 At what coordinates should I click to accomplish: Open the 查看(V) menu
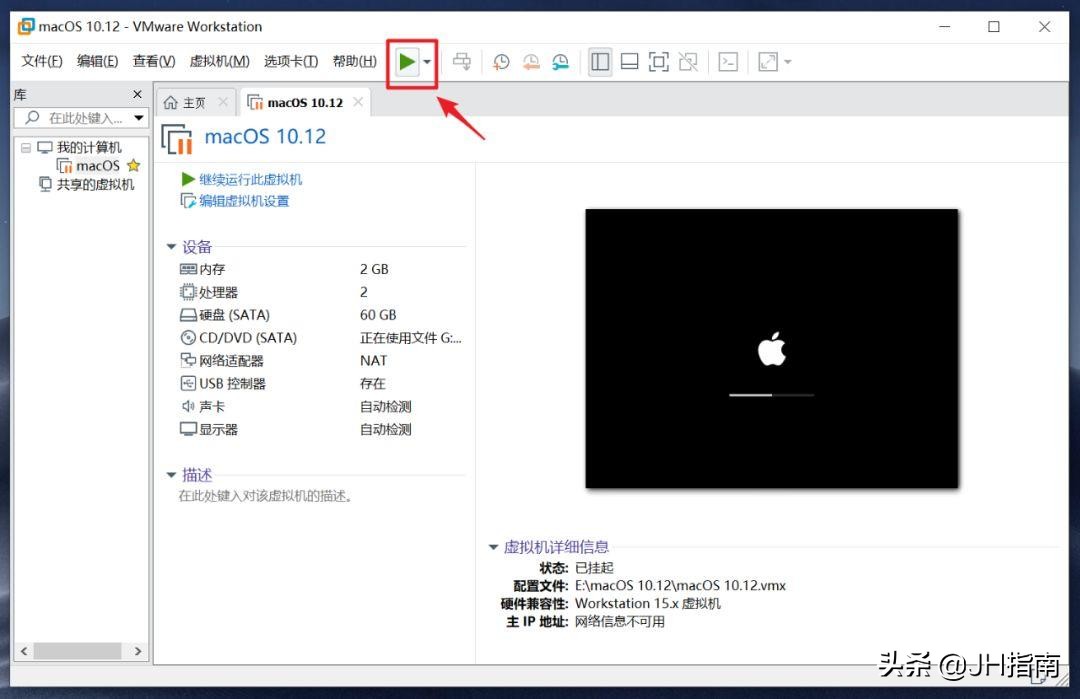(x=154, y=61)
